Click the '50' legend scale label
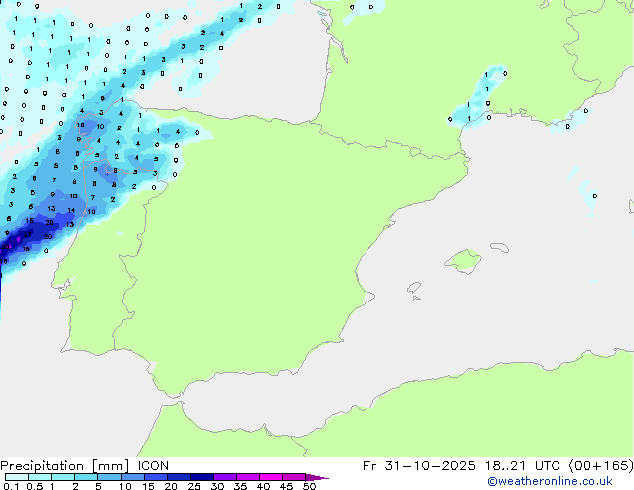Image resolution: width=634 pixels, height=490 pixels. click(x=309, y=486)
